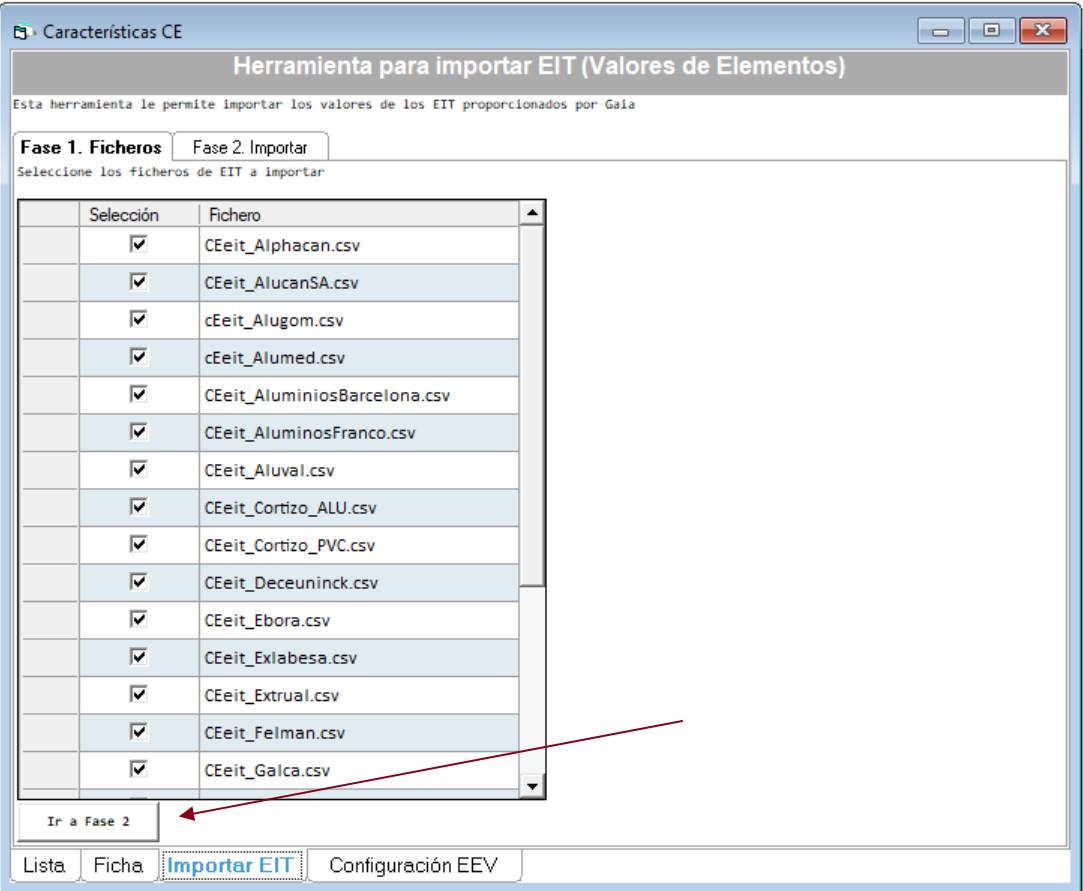The height and width of the screenshot is (891, 1083).
Task: Select the CEeit_Aluval.csv name cell
Action: 358,470
